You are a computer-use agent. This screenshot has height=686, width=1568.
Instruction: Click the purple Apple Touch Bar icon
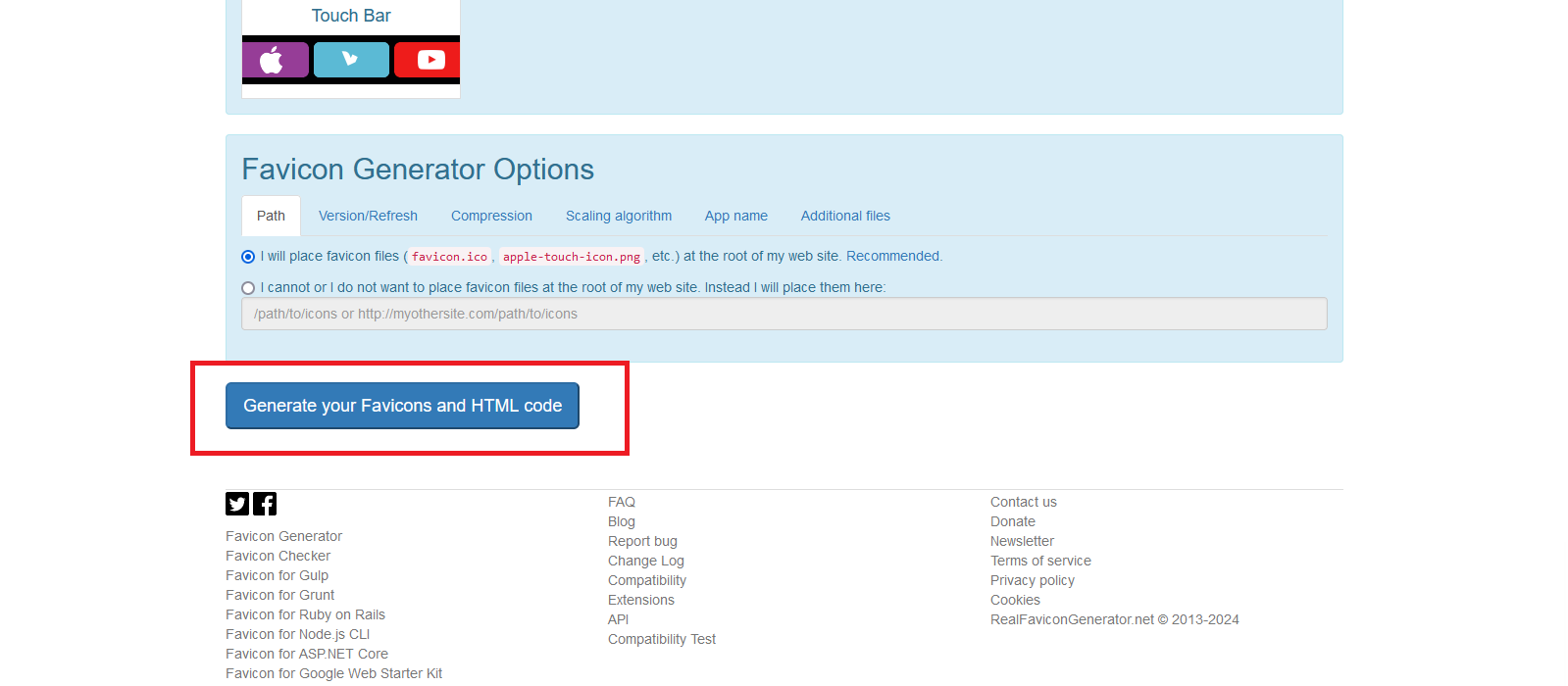(275, 60)
